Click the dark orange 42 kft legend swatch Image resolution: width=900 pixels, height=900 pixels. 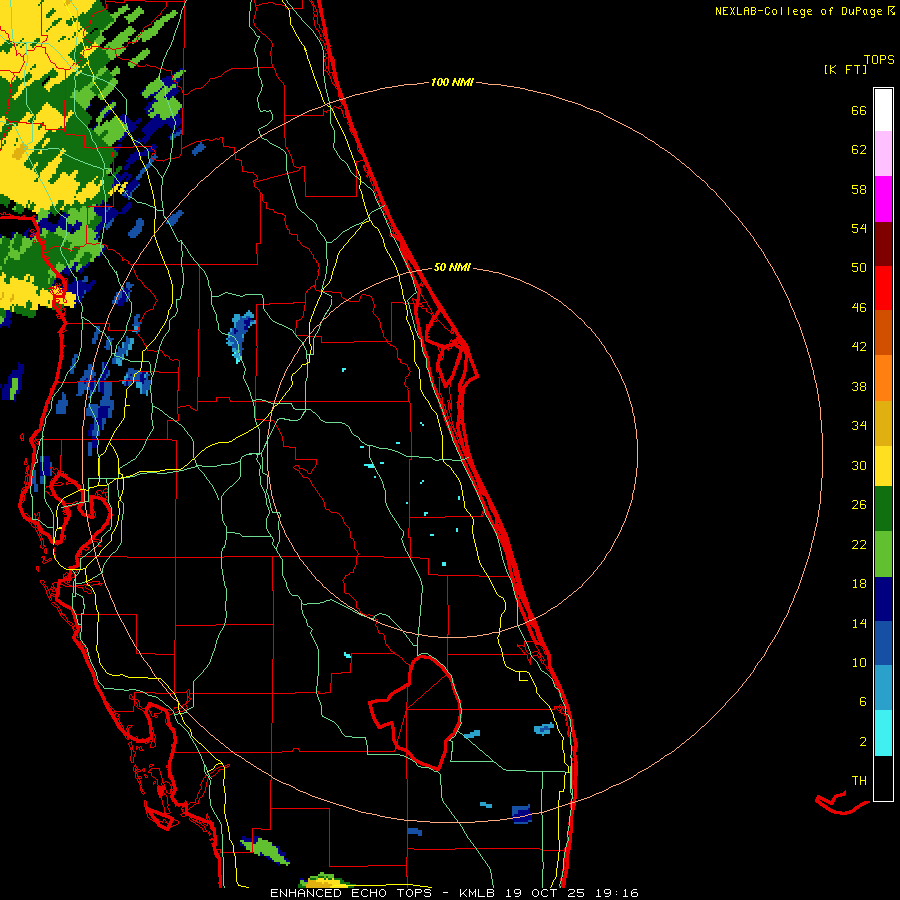coord(883,332)
